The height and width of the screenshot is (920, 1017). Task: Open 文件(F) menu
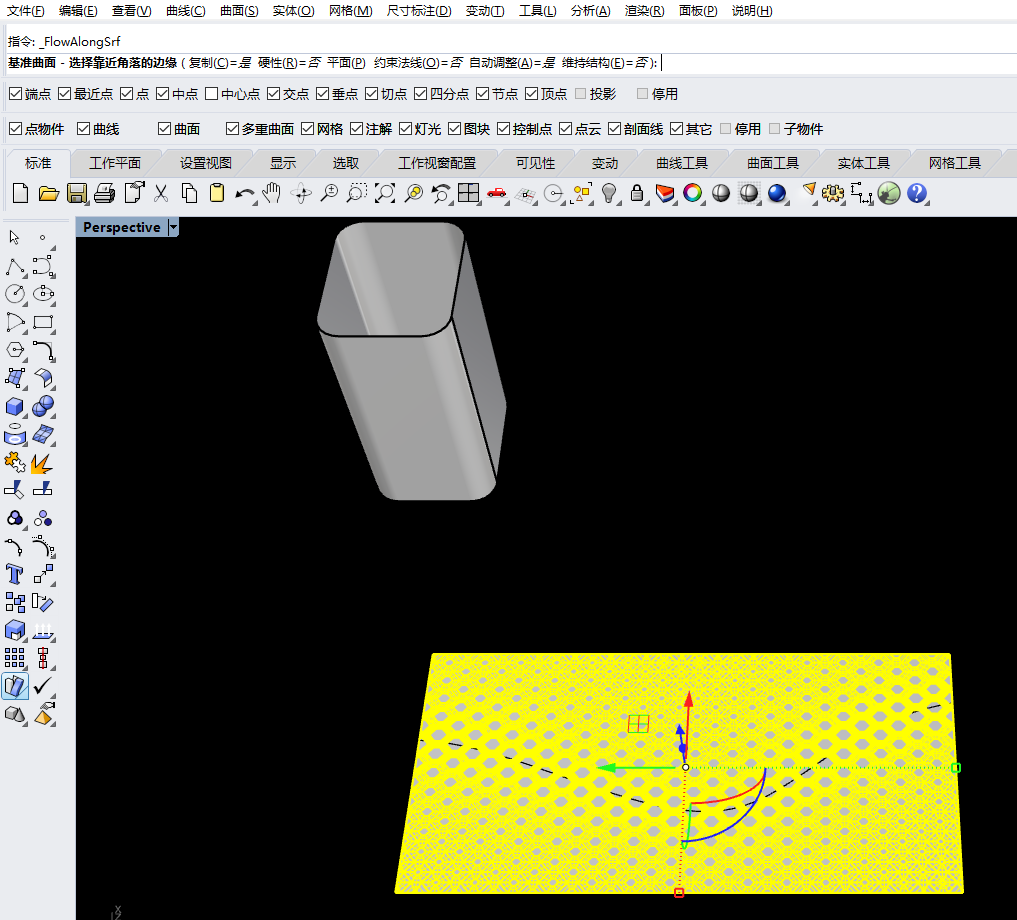[x=25, y=11]
